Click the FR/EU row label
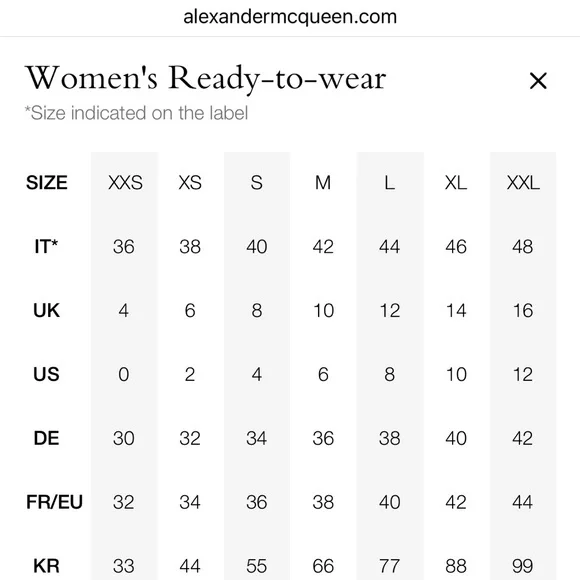 point(54,502)
